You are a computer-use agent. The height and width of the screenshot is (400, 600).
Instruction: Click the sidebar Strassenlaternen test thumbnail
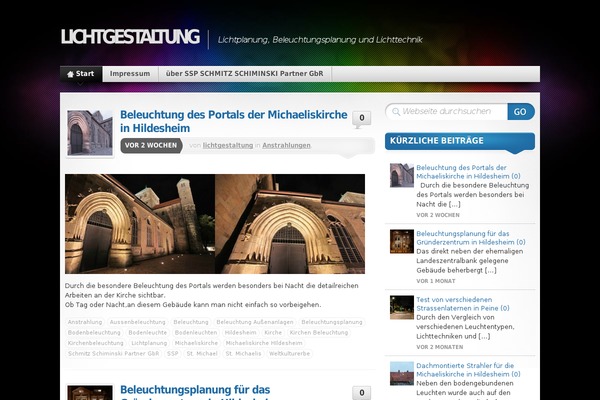tap(402, 306)
